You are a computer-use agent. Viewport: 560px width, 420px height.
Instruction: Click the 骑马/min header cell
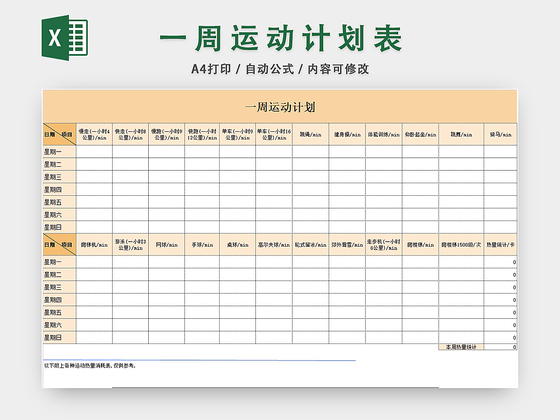coord(500,135)
